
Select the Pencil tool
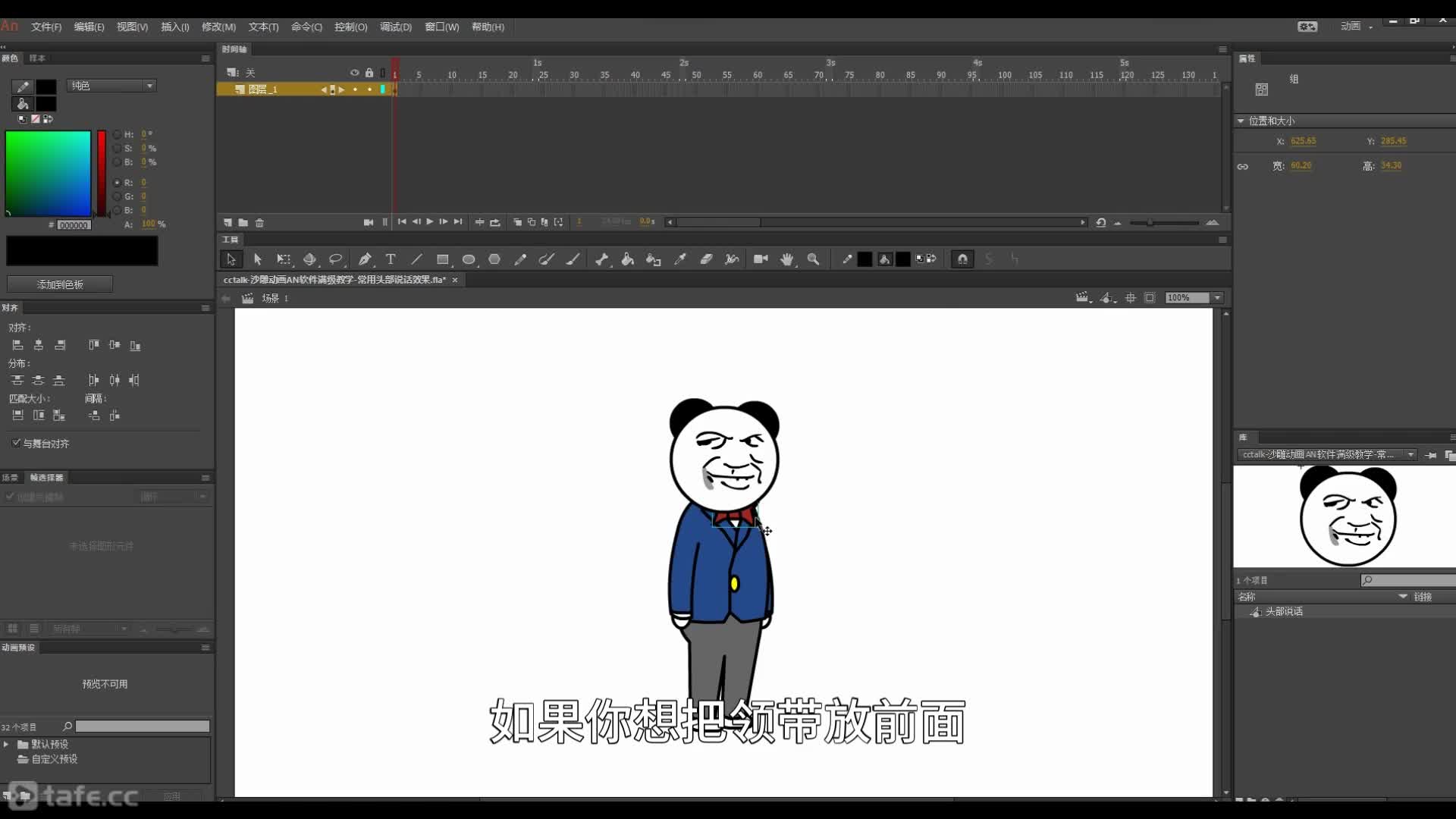520,259
